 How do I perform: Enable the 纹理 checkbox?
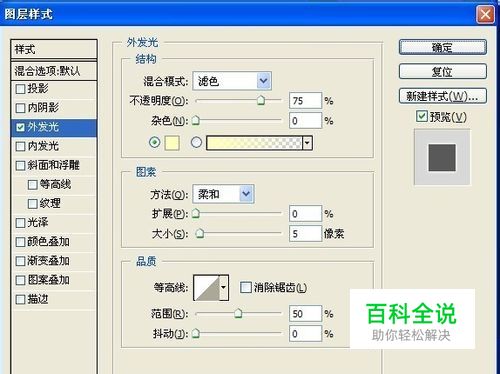tap(33, 204)
